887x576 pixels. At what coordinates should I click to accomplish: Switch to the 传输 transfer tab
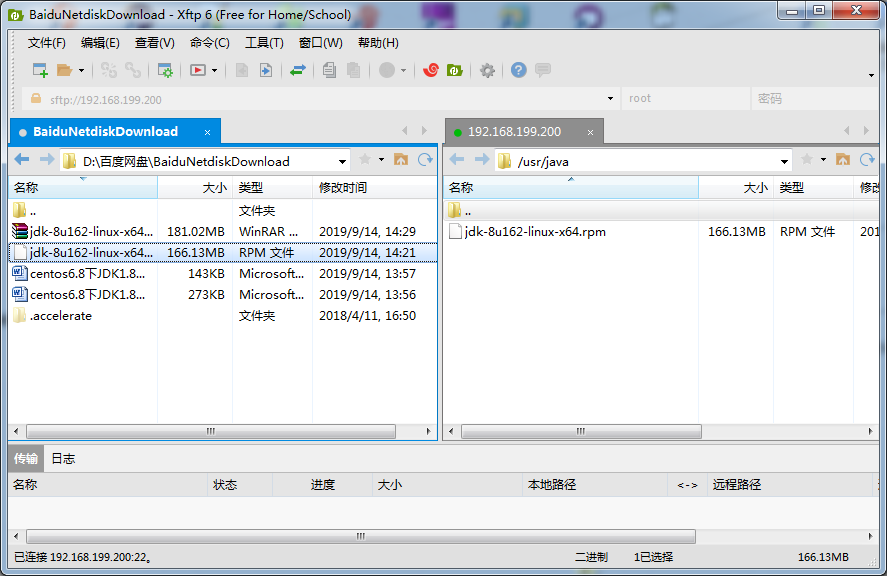point(25,458)
